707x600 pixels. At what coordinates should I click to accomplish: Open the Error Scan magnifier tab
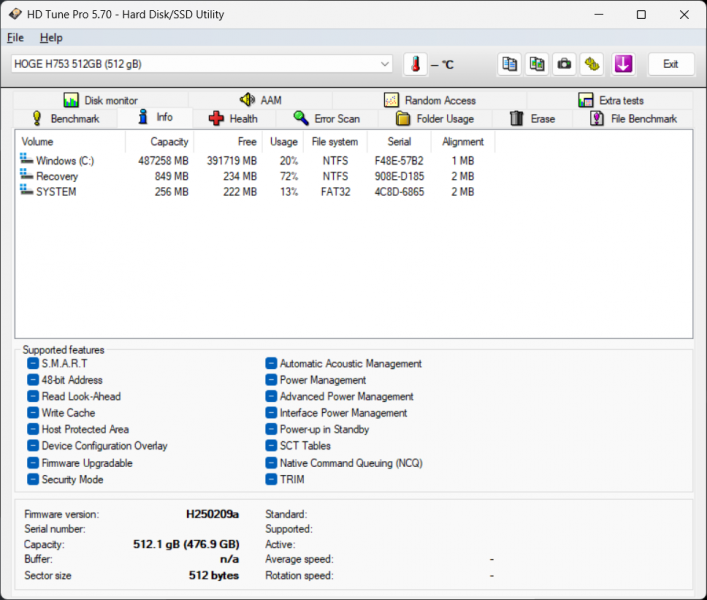pyautogui.click(x=326, y=119)
